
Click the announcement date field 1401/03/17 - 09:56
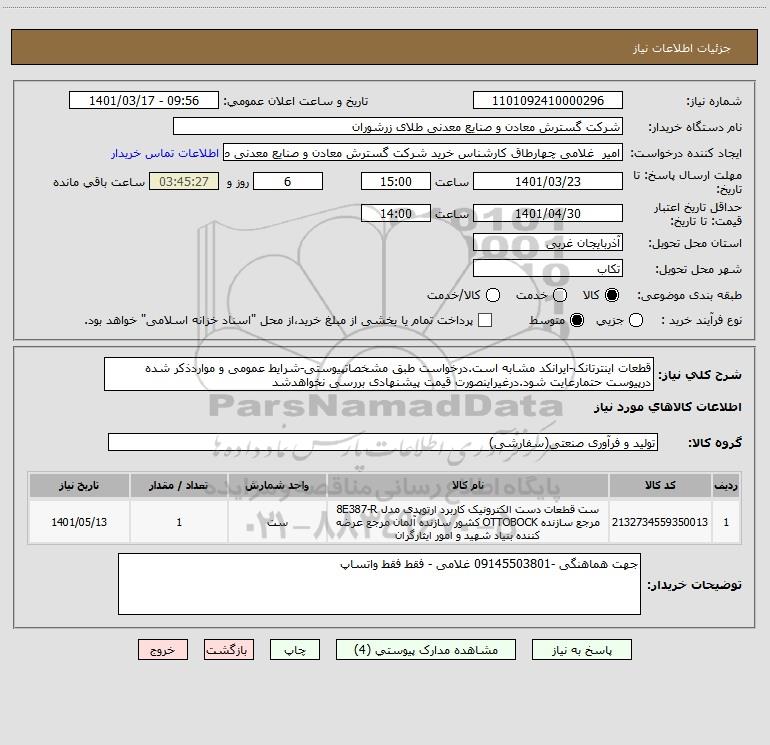pos(144,101)
